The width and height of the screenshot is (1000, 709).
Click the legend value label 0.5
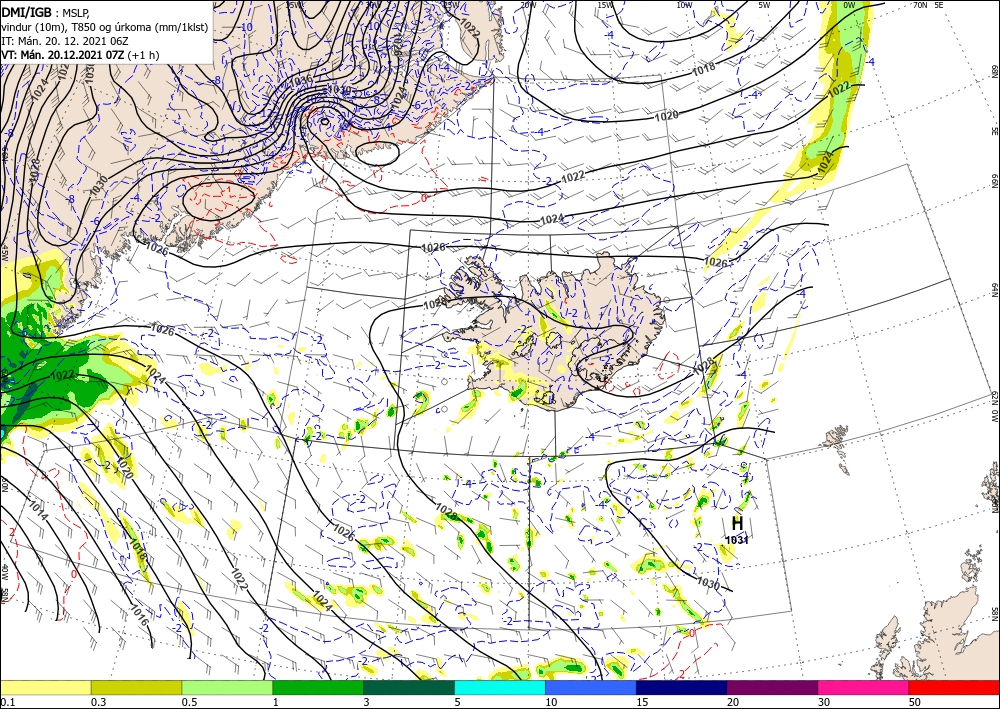[189, 702]
